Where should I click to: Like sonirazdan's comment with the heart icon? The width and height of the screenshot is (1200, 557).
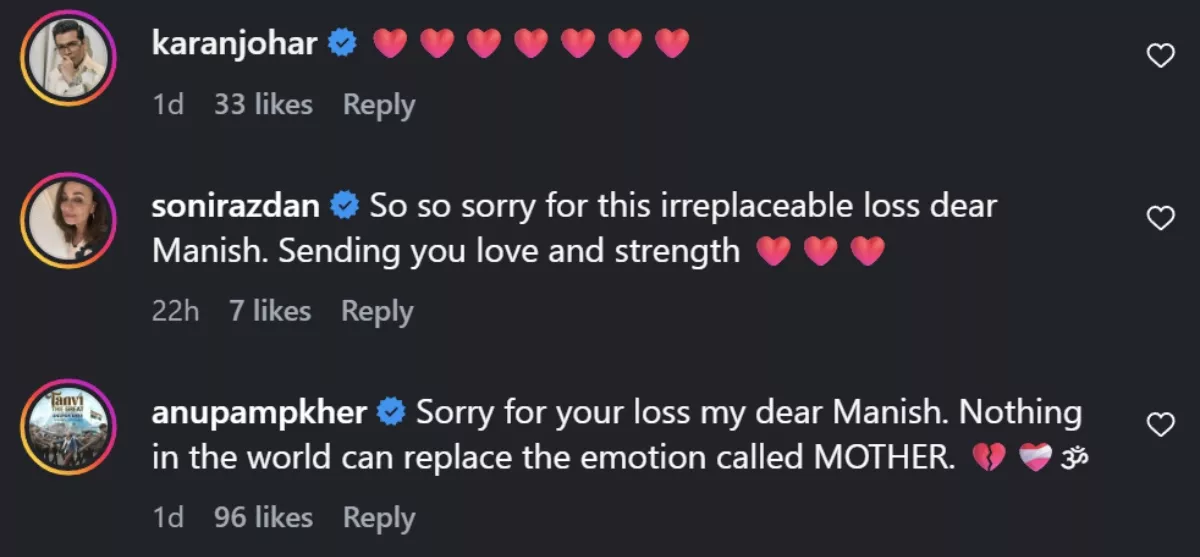point(1159,218)
